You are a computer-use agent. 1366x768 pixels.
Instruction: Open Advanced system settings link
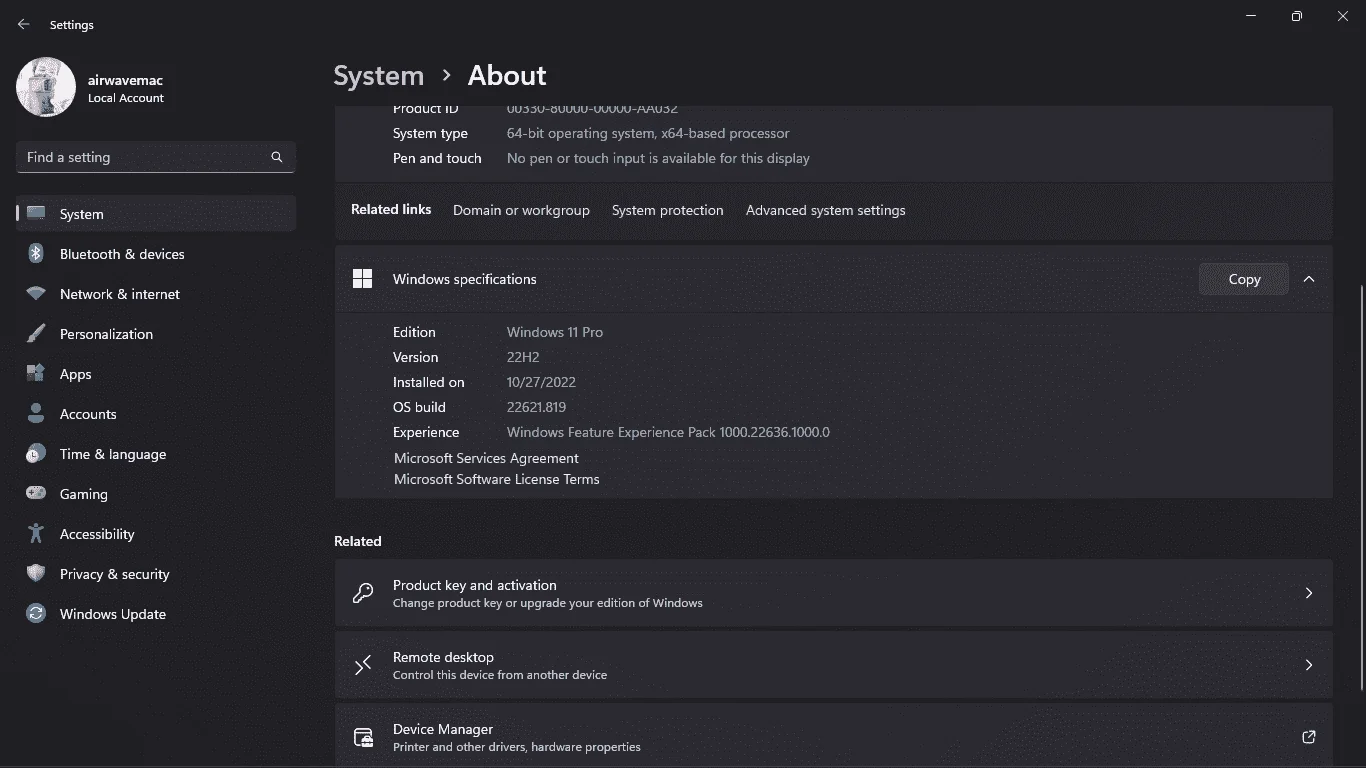(825, 210)
